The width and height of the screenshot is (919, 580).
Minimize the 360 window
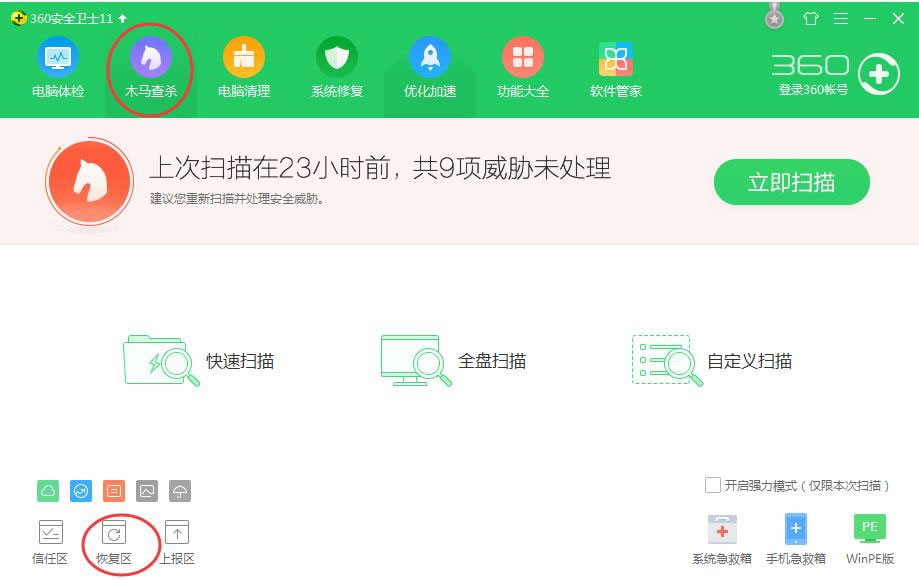click(870, 19)
